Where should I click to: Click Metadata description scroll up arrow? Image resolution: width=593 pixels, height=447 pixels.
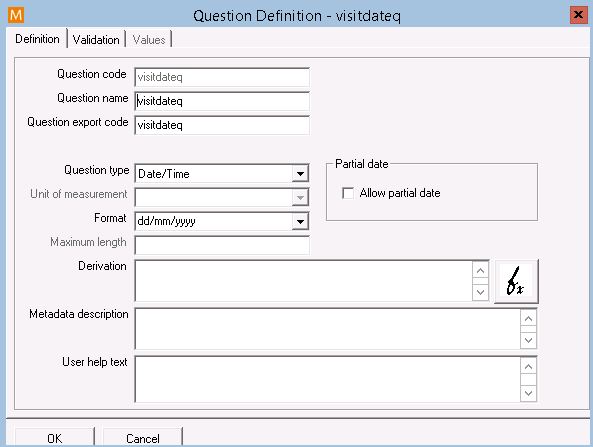(528, 319)
